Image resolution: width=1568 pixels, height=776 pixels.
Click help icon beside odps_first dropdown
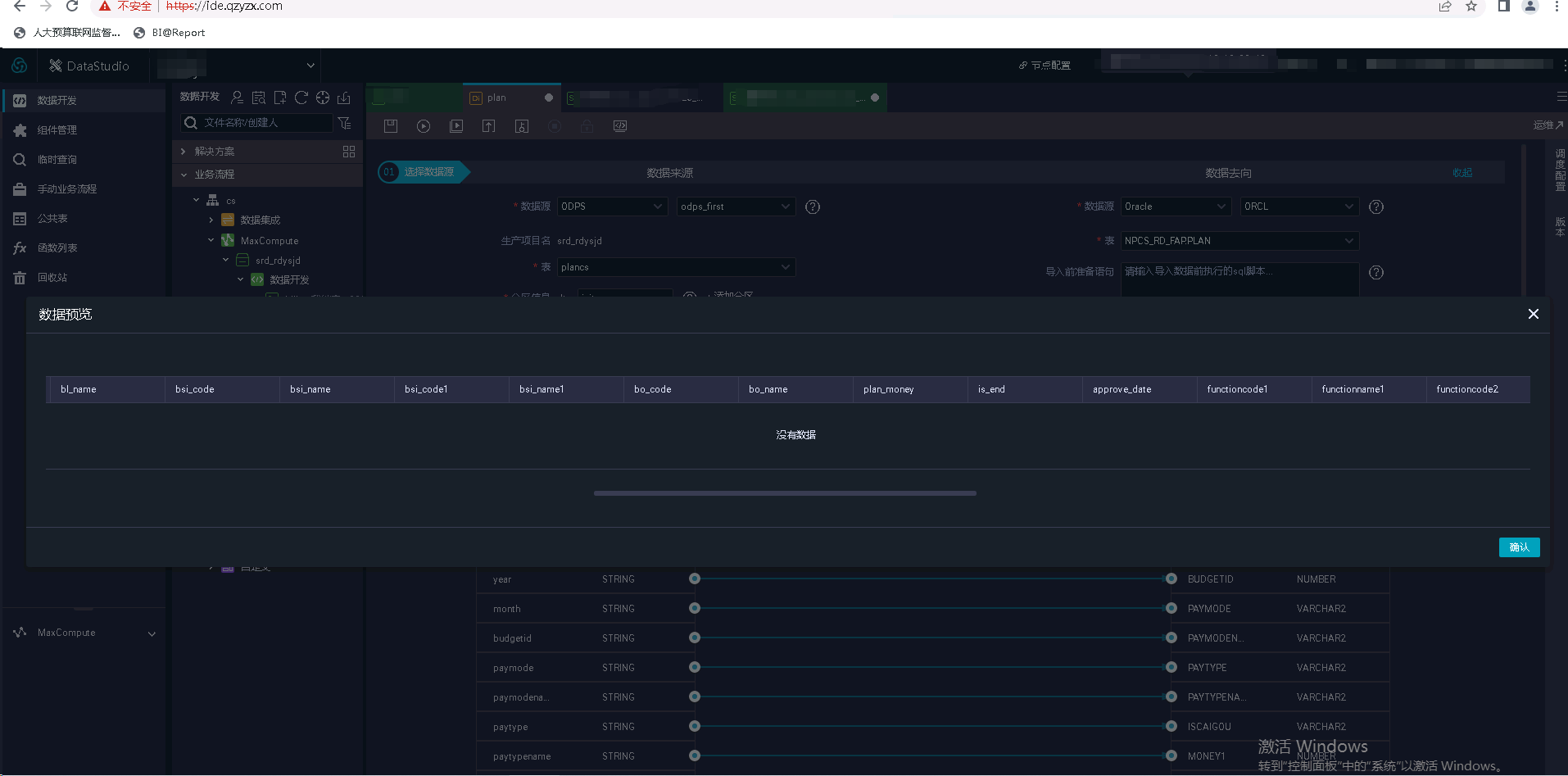[813, 206]
